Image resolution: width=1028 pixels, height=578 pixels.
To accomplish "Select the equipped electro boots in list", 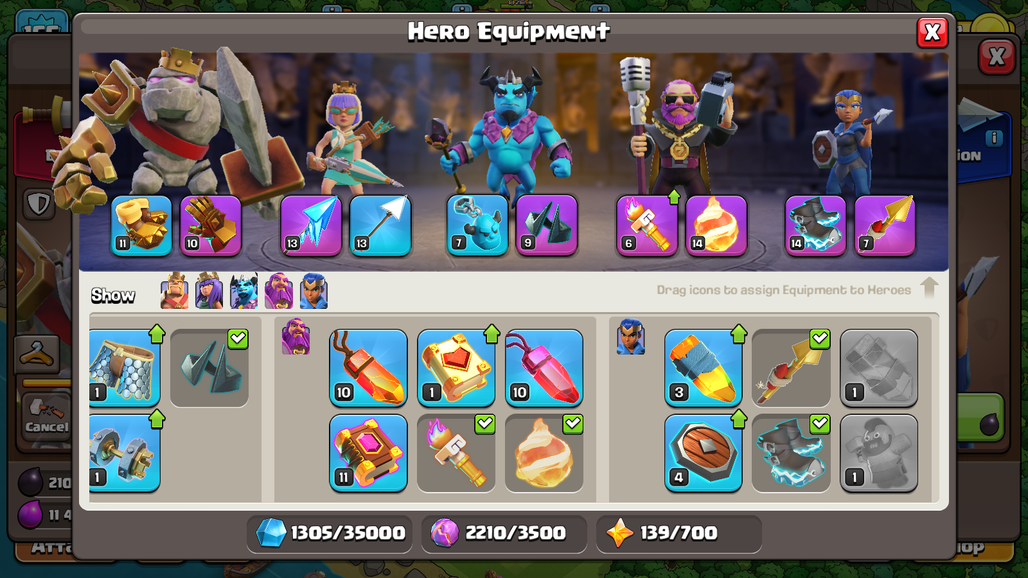I will click(791, 453).
